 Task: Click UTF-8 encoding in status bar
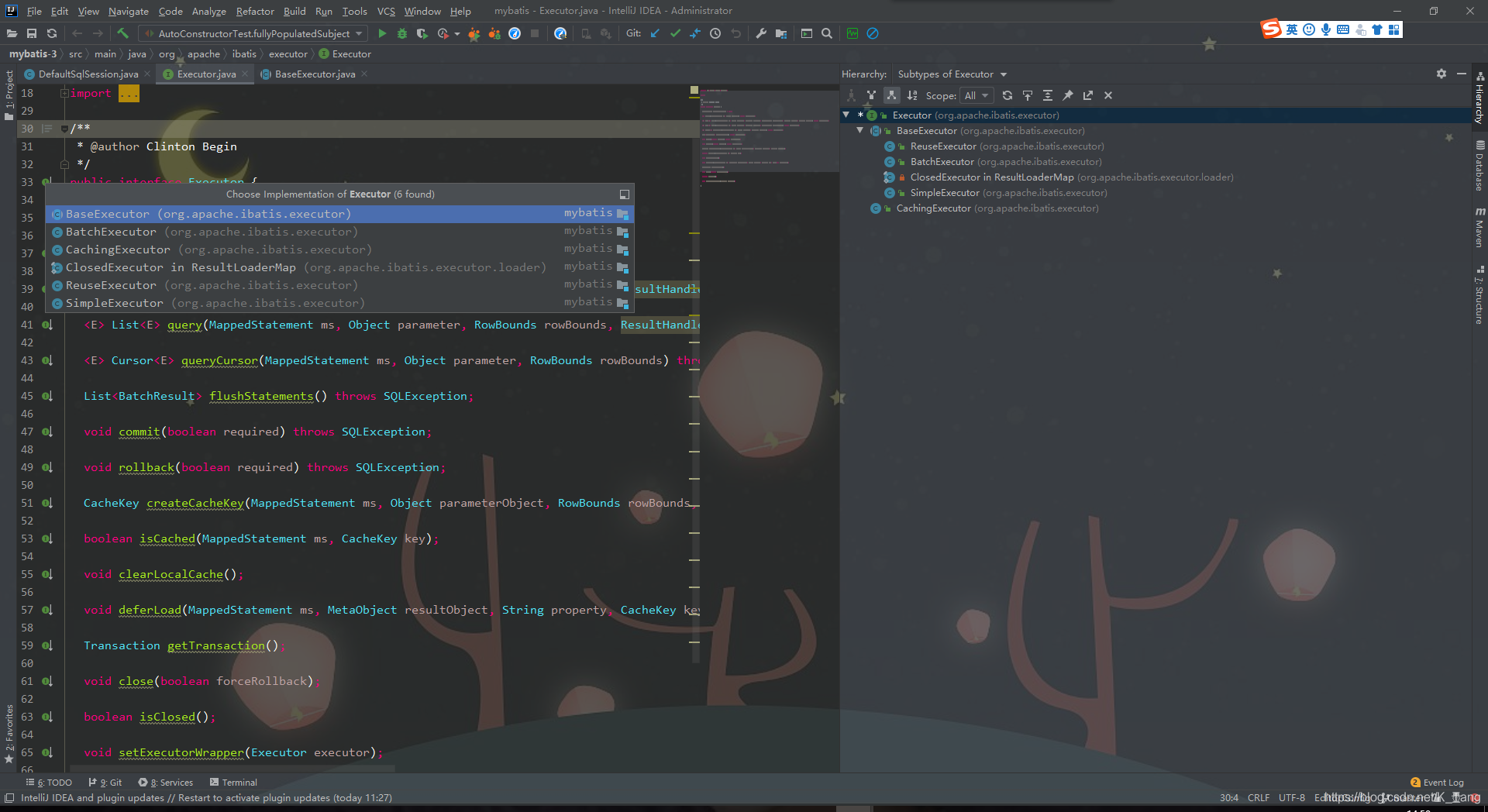click(1291, 798)
